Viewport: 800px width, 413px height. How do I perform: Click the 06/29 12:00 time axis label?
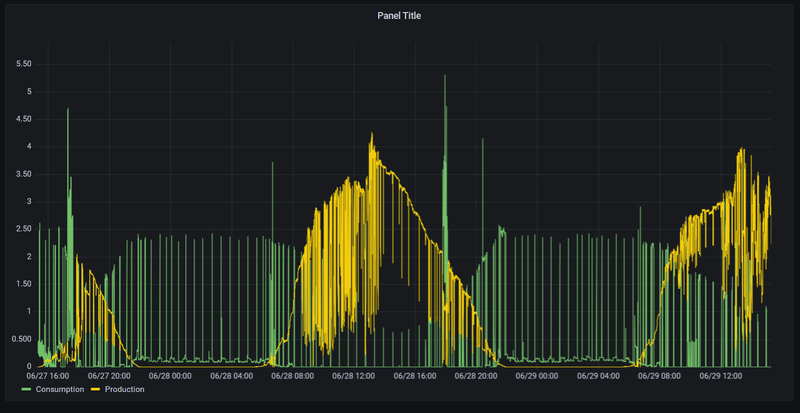click(x=720, y=376)
